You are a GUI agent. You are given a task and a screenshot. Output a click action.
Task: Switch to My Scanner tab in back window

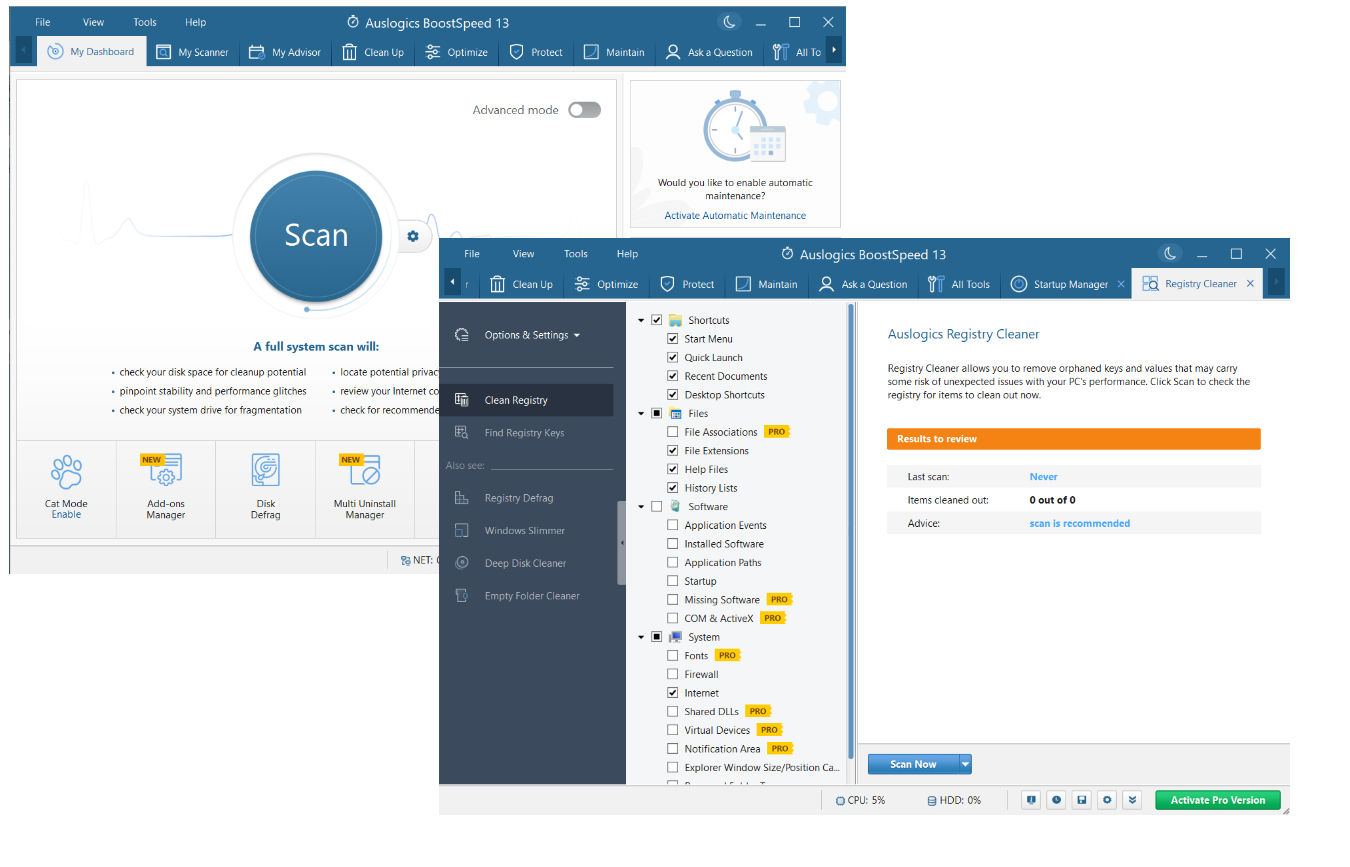(193, 52)
